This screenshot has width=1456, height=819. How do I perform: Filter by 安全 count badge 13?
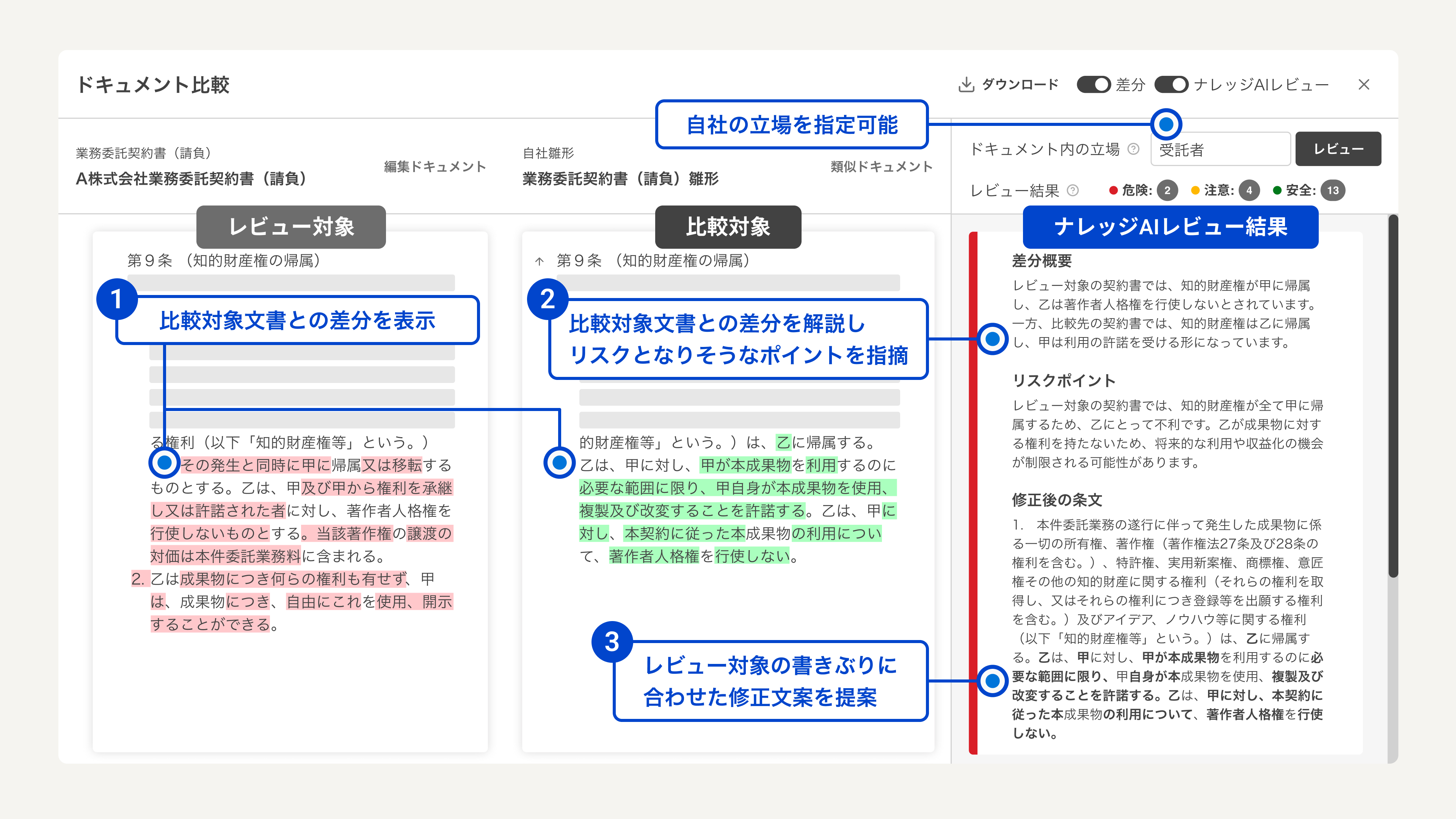[1333, 190]
